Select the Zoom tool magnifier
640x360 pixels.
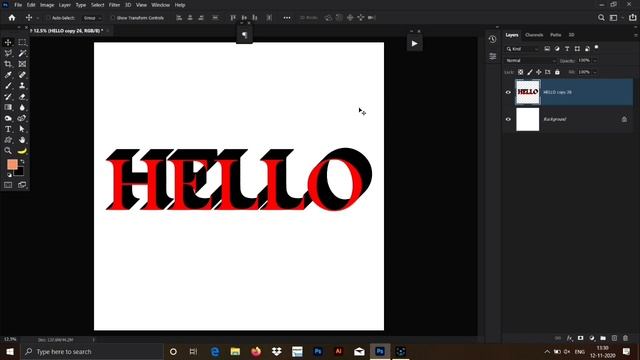8,151
